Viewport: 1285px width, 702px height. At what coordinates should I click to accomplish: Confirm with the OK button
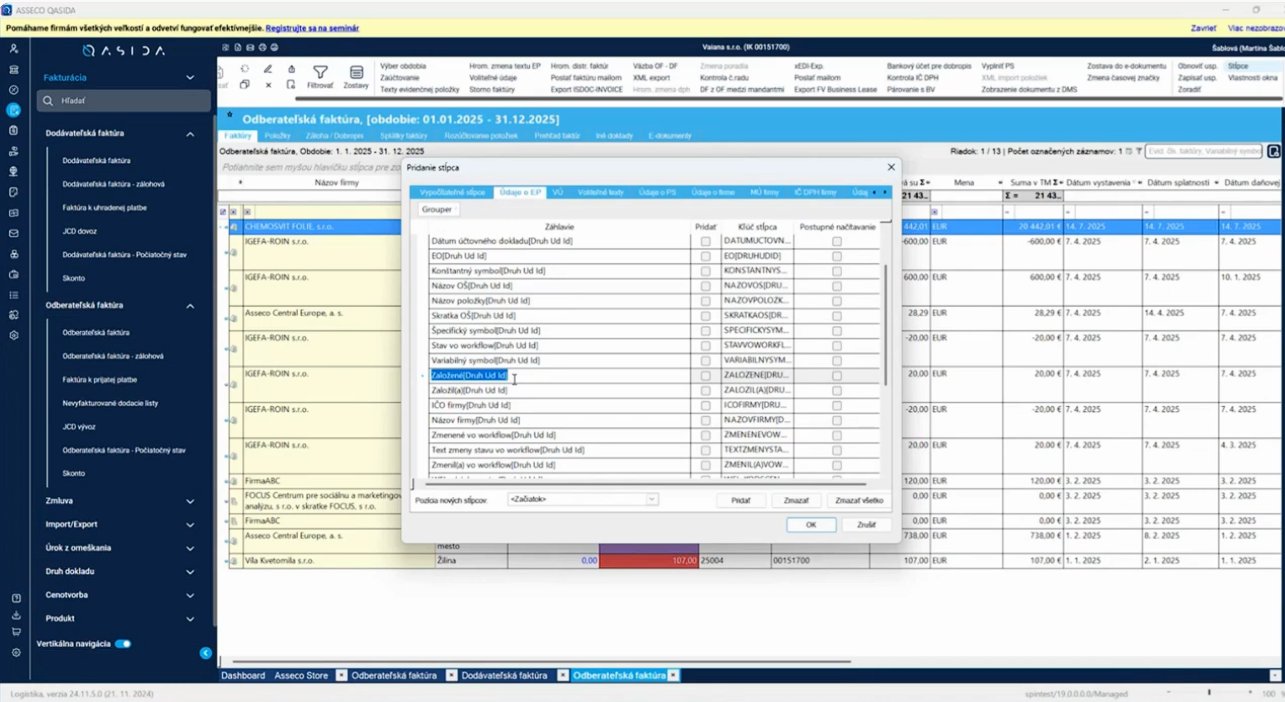811,524
